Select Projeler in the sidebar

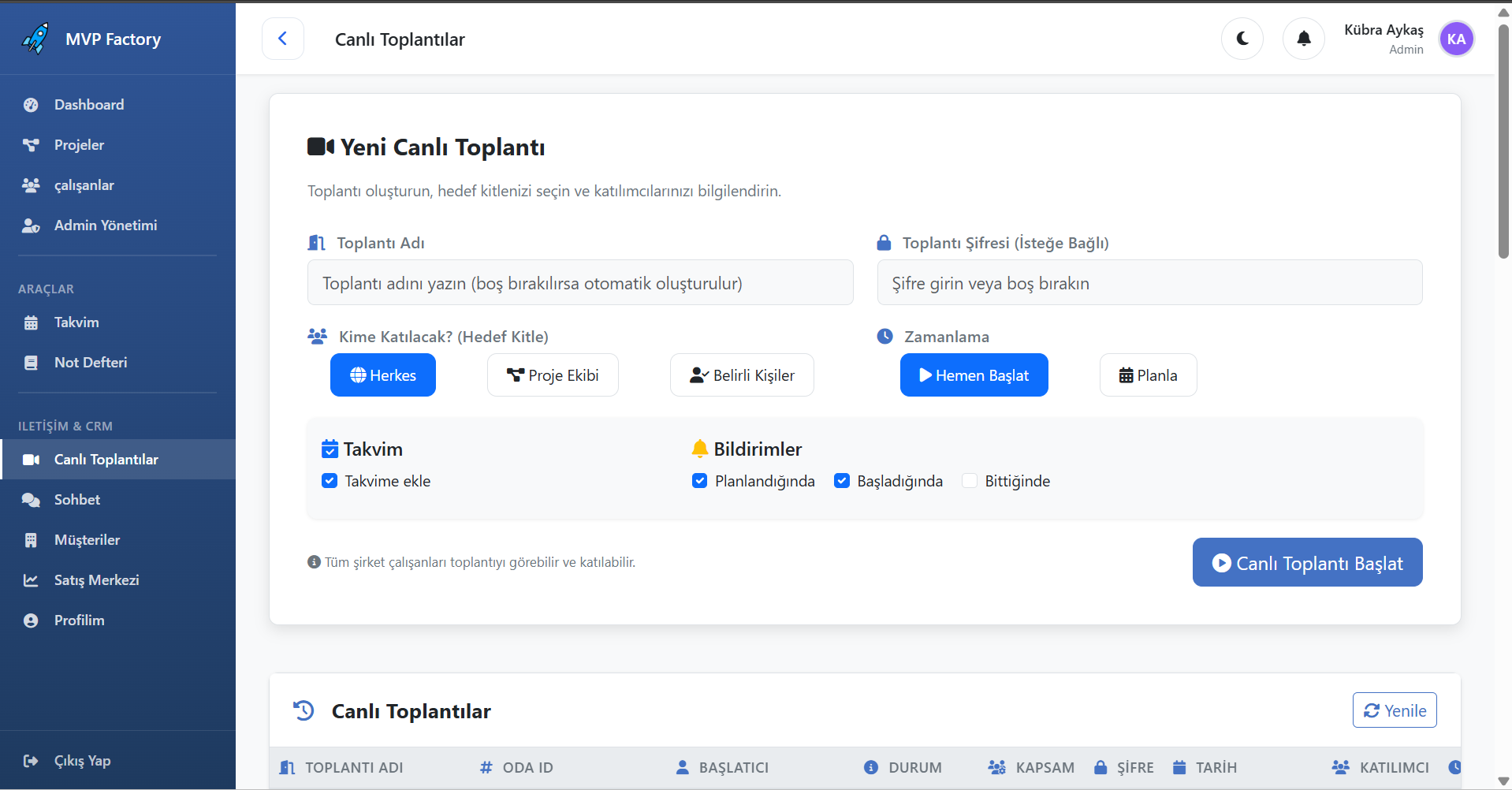(79, 144)
